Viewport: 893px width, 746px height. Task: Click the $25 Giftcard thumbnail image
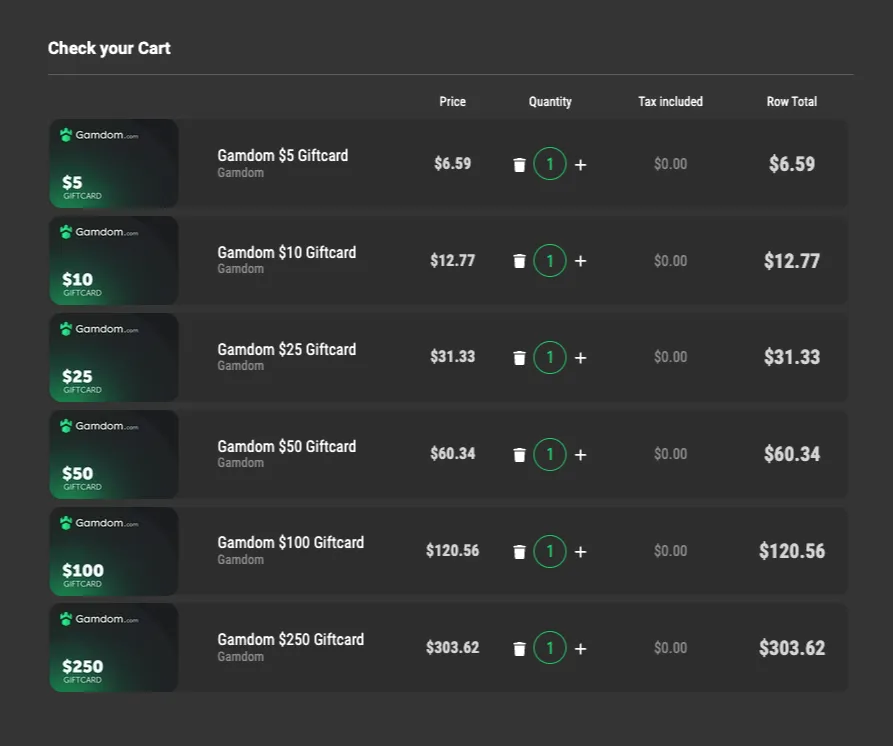point(113,357)
